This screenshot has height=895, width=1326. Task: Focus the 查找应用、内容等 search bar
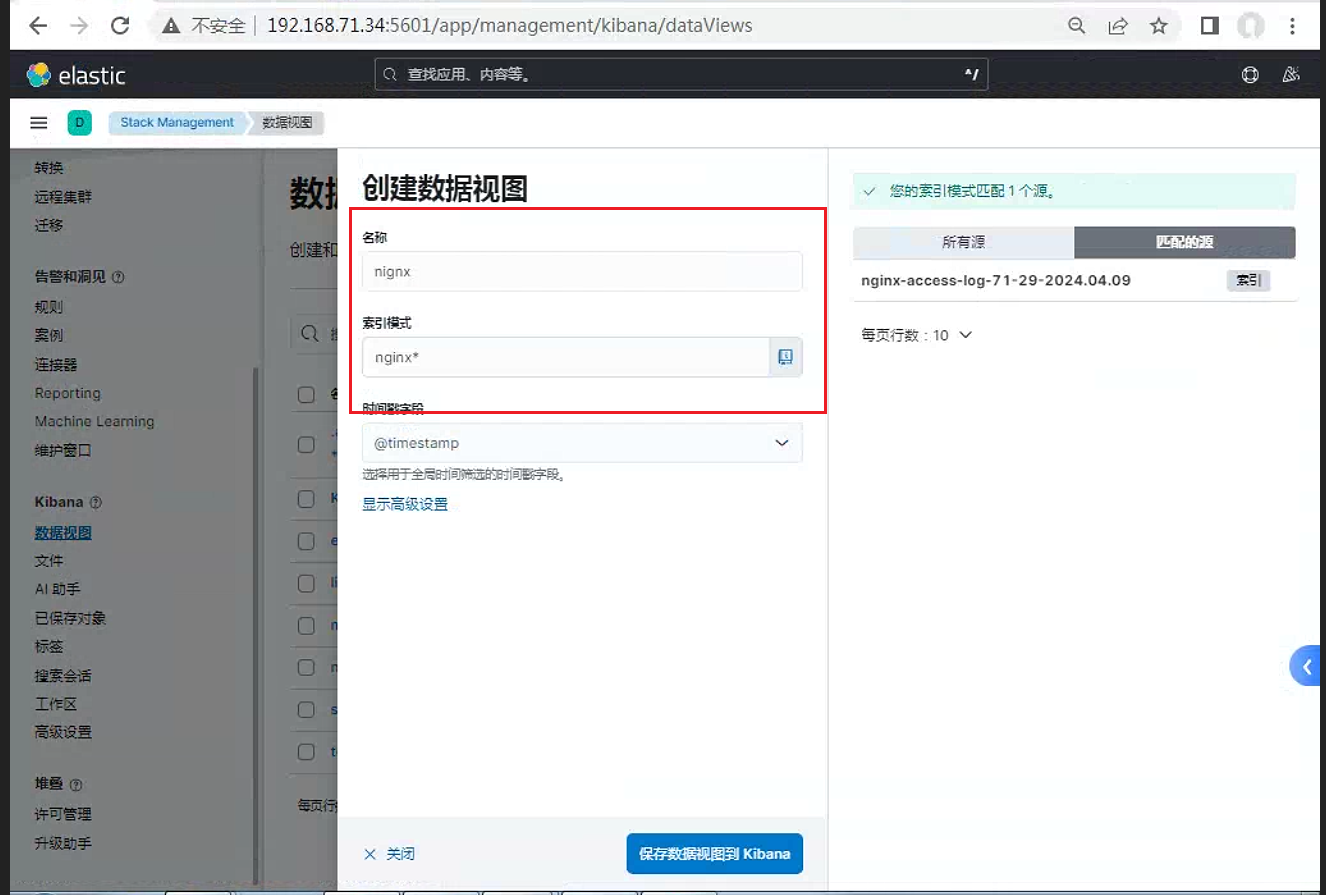click(681, 75)
